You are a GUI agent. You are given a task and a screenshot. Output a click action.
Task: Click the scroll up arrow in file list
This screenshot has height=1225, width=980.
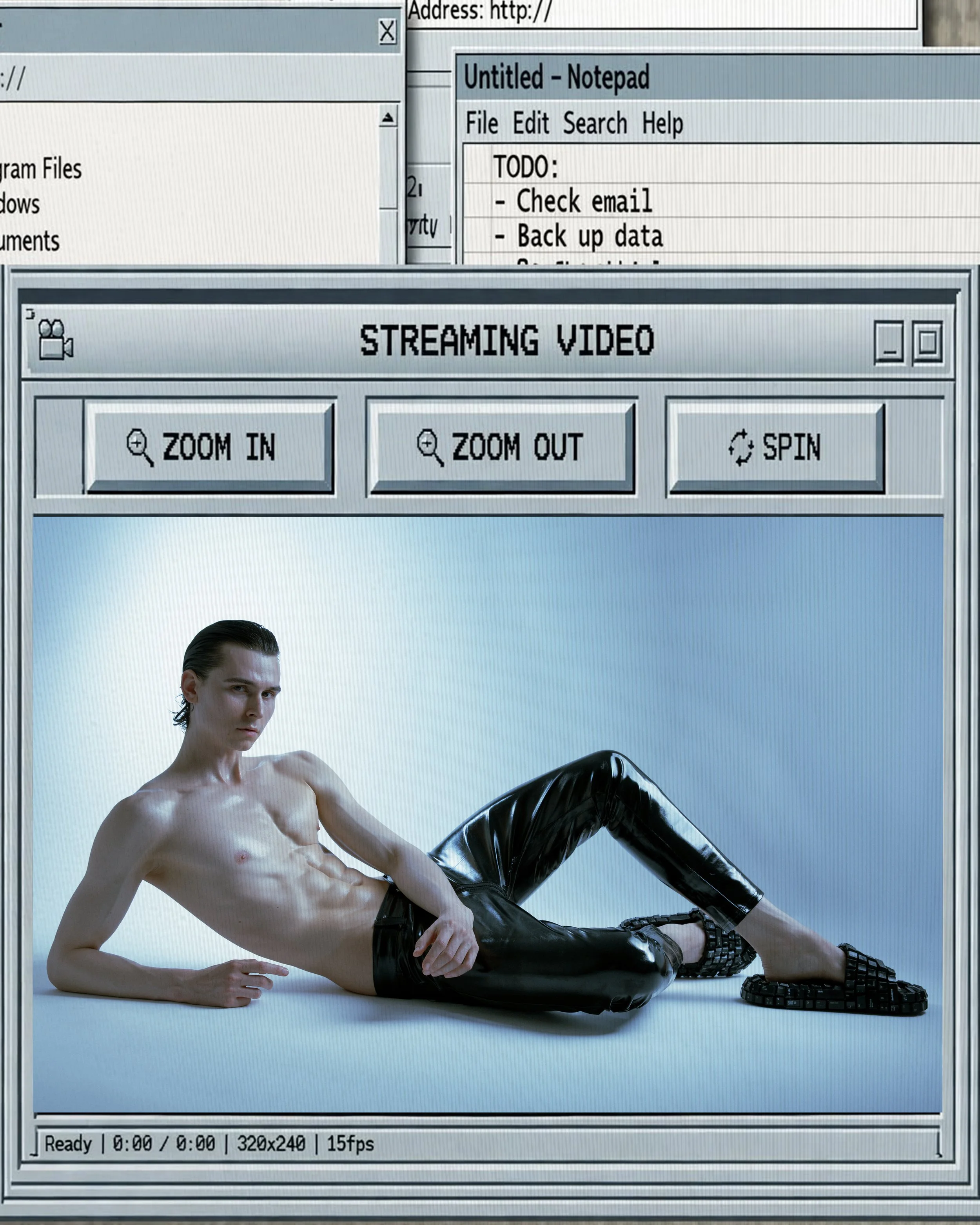coord(388,118)
